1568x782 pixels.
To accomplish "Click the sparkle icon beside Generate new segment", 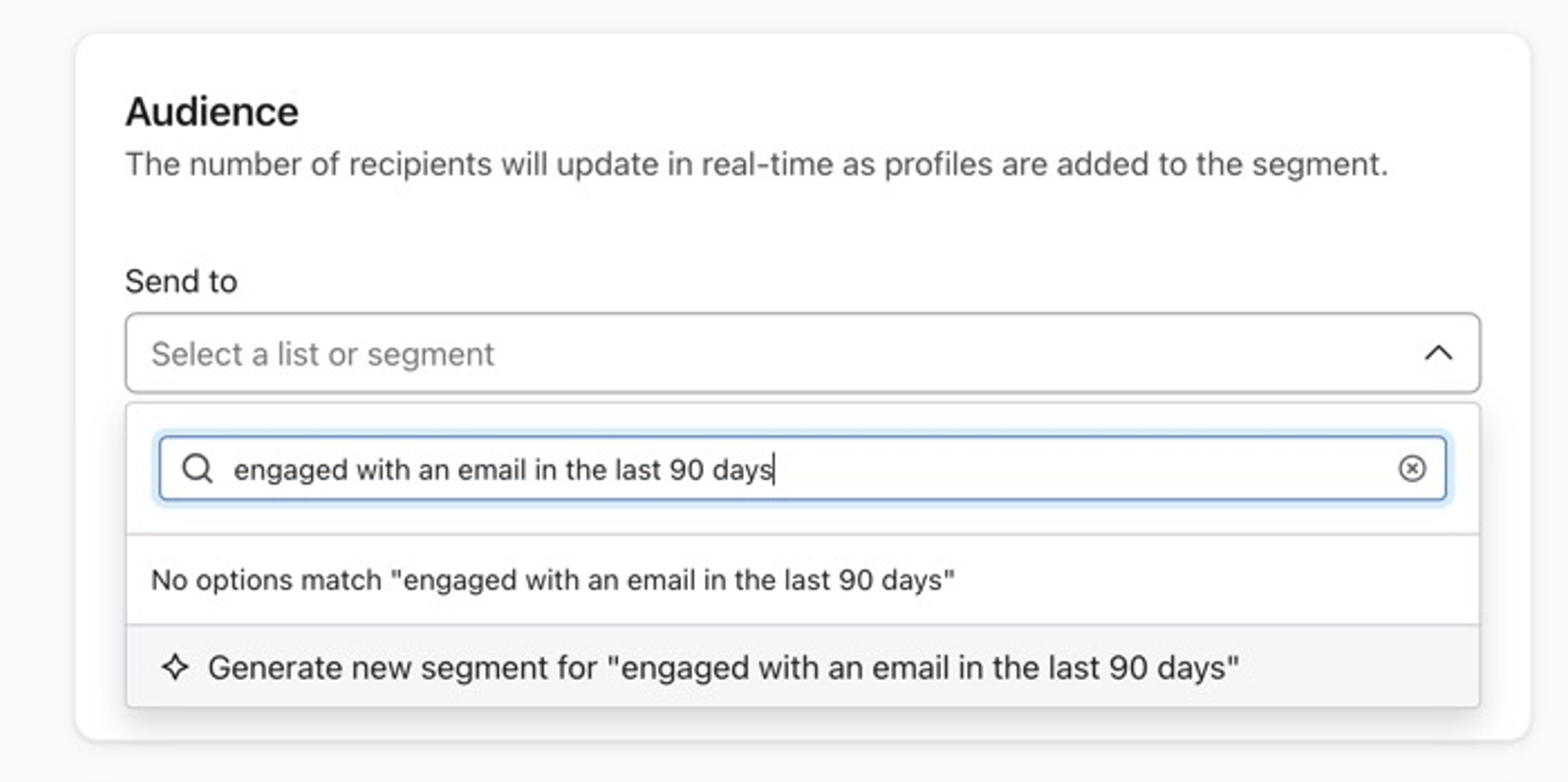I will (175, 667).
